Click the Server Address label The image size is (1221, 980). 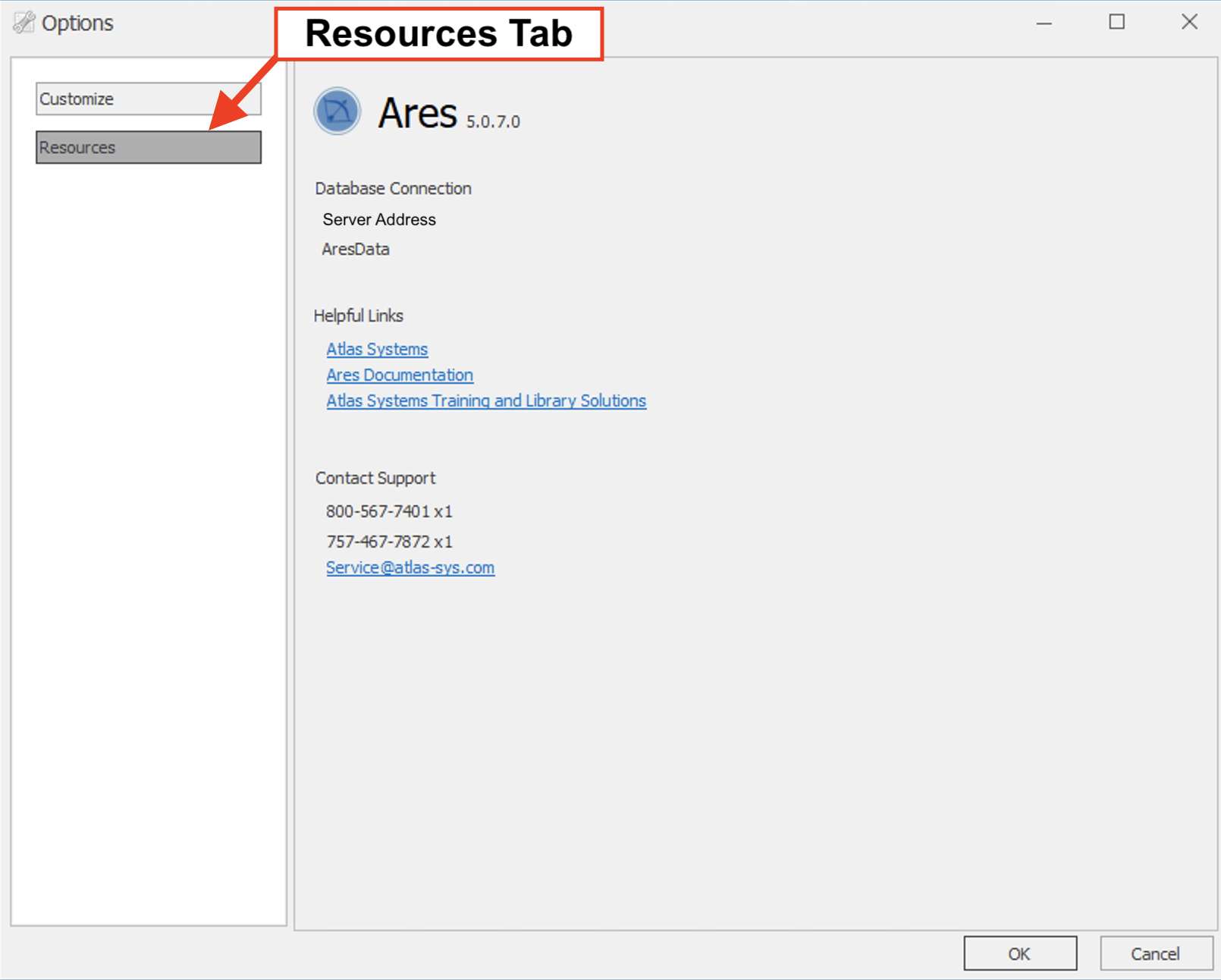pos(379,219)
